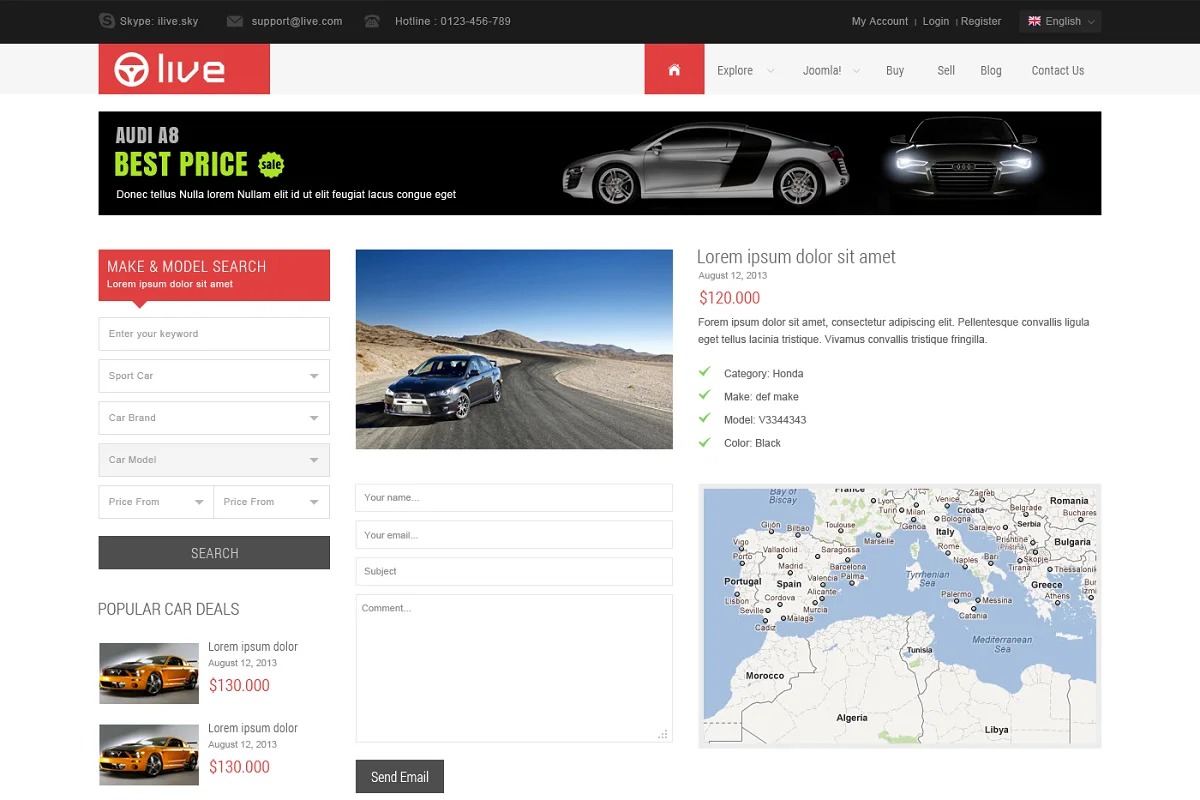Click the checkmark beside Category: Honda
This screenshot has width=1200, height=800.
(705, 373)
